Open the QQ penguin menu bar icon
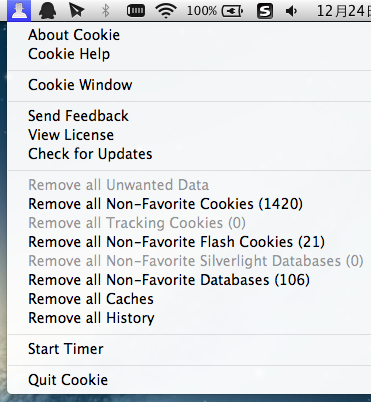The width and height of the screenshot is (371, 402). 48,10
